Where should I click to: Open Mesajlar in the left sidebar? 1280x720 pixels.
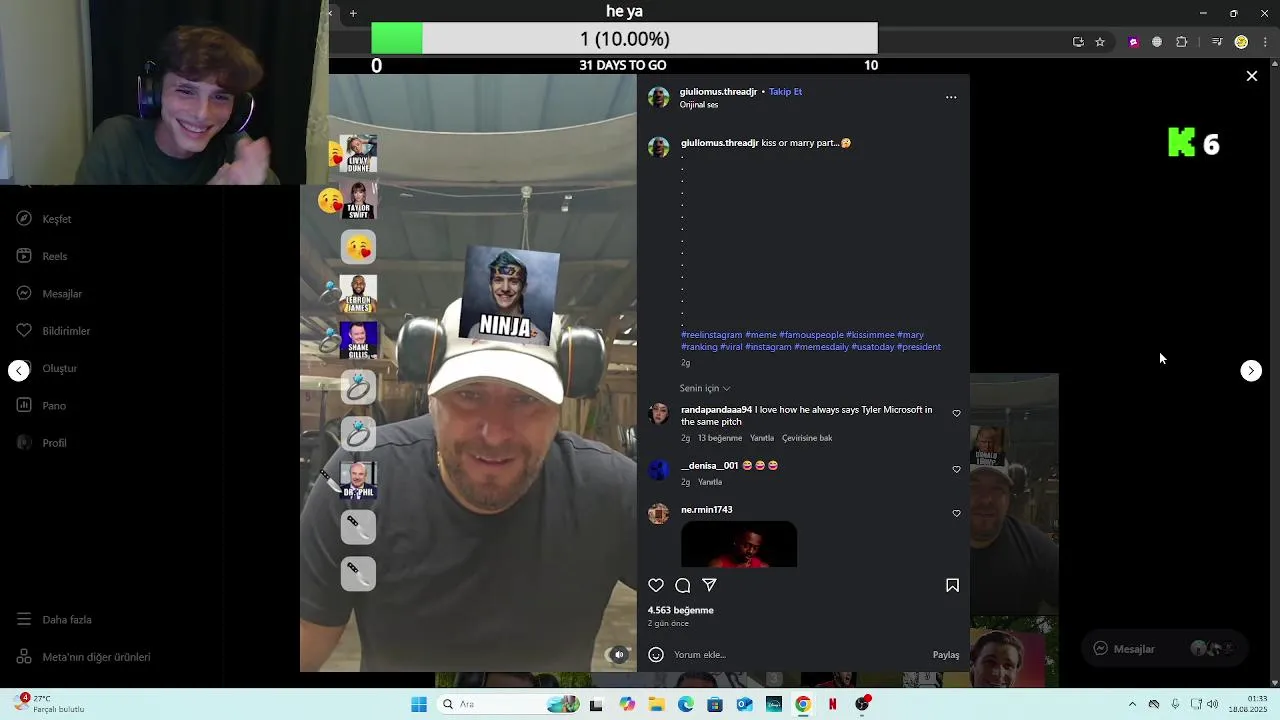(x=49, y=293)
